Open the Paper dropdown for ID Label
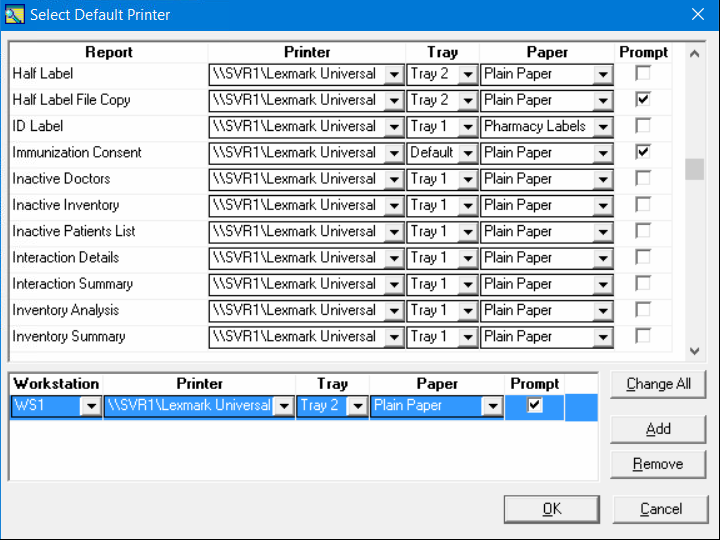This screenshot has width=720, height=540. point(603,127)
